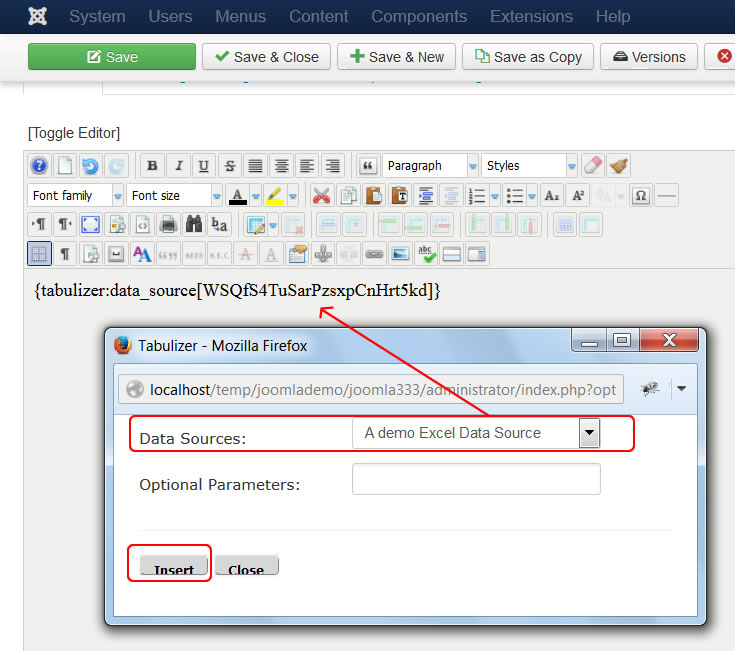
Task: Click the print icon in editor
Action: [169, 224]
